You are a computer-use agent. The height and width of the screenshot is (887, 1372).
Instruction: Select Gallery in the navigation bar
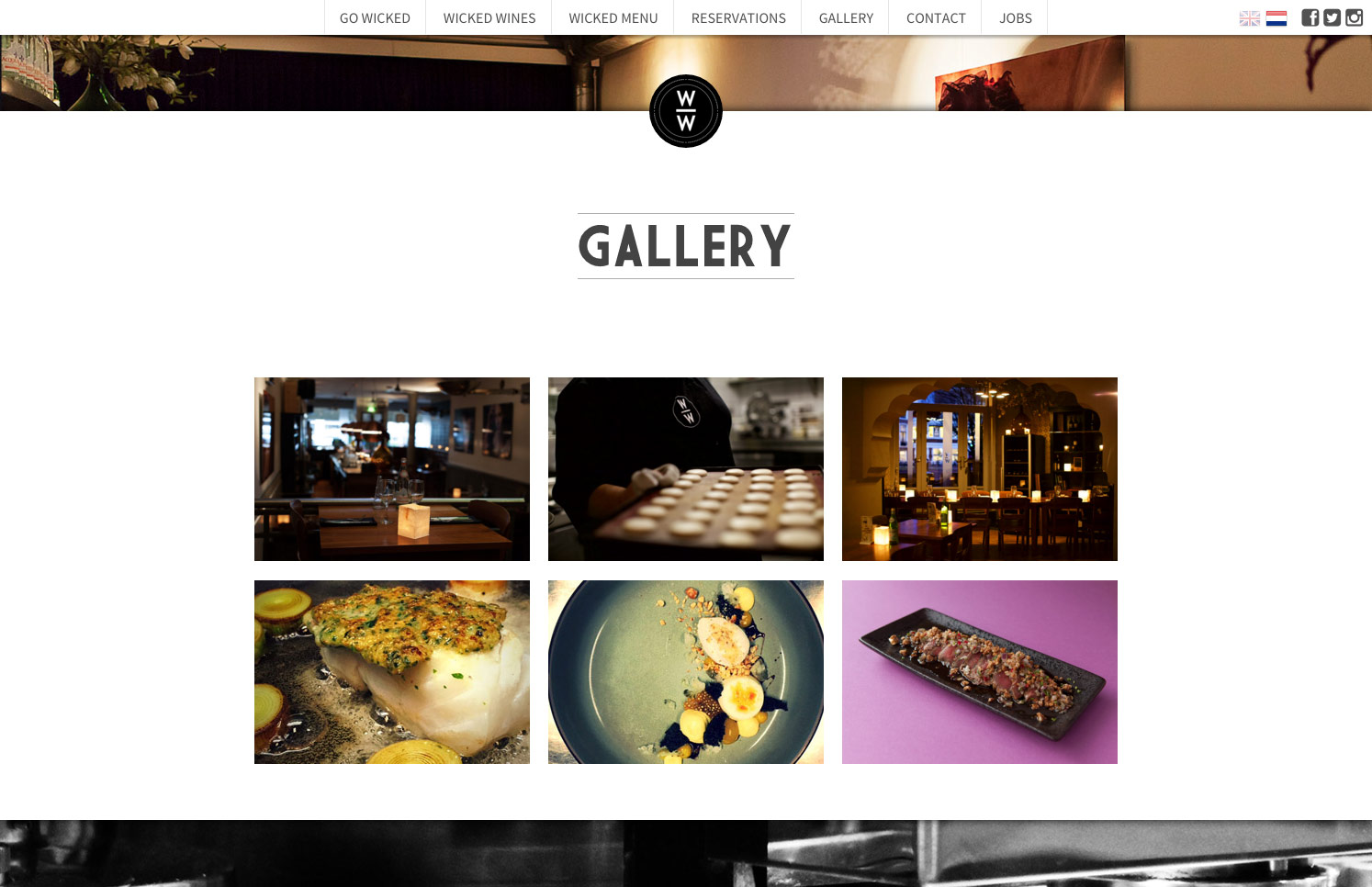846,18
